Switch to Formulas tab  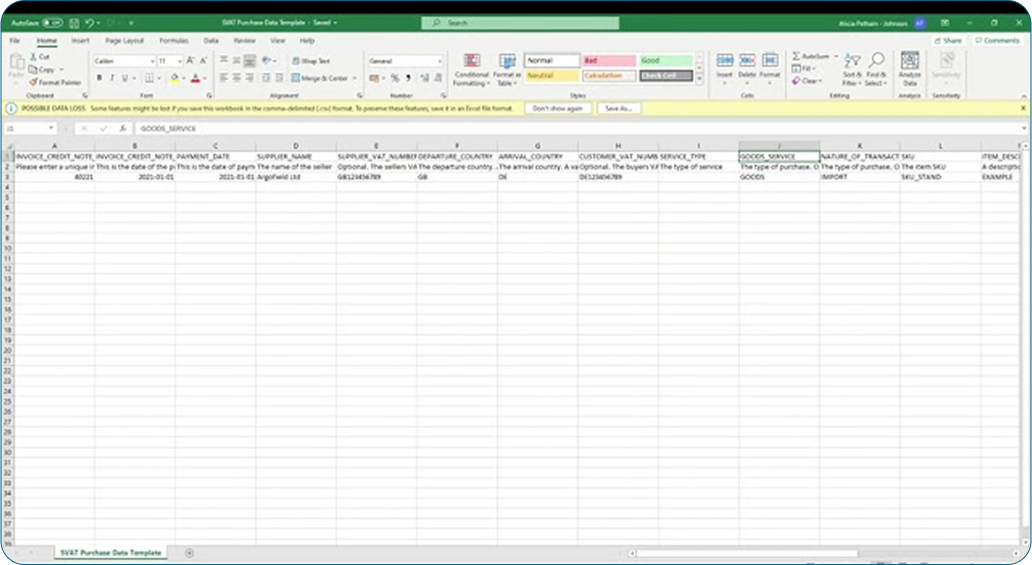174,41
